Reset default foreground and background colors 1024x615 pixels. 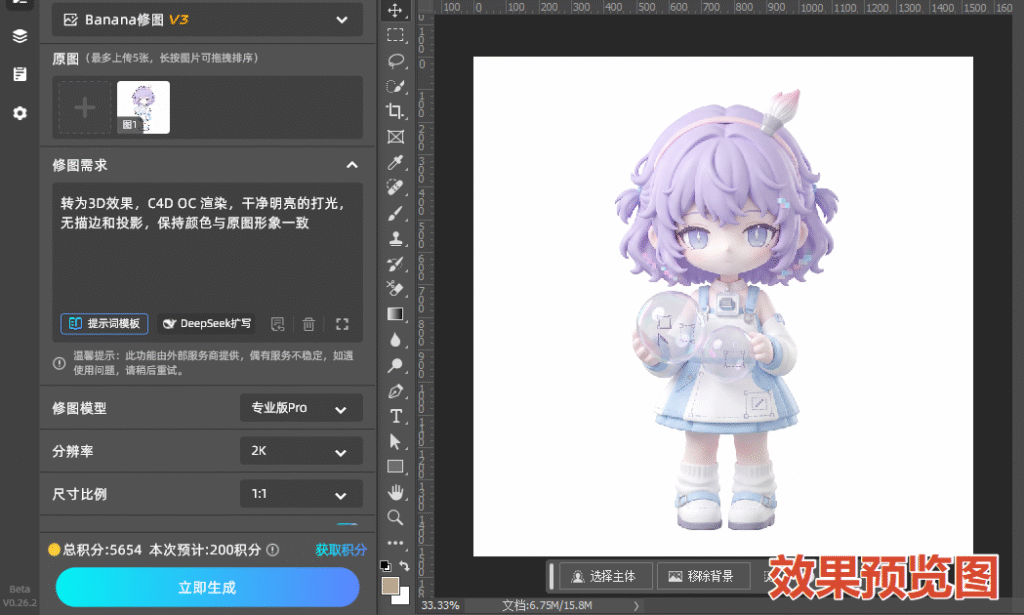coord(386,566)
